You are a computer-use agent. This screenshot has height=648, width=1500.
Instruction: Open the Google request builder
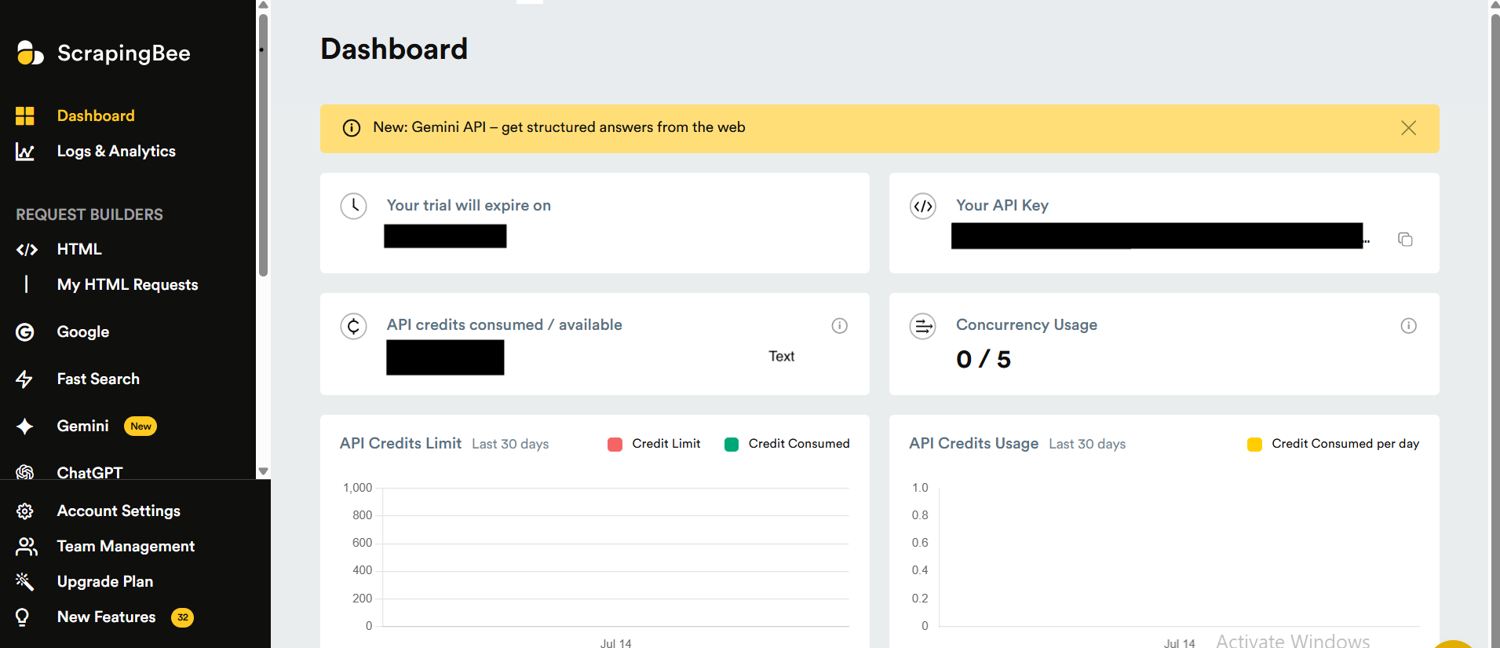pos(83,332)
